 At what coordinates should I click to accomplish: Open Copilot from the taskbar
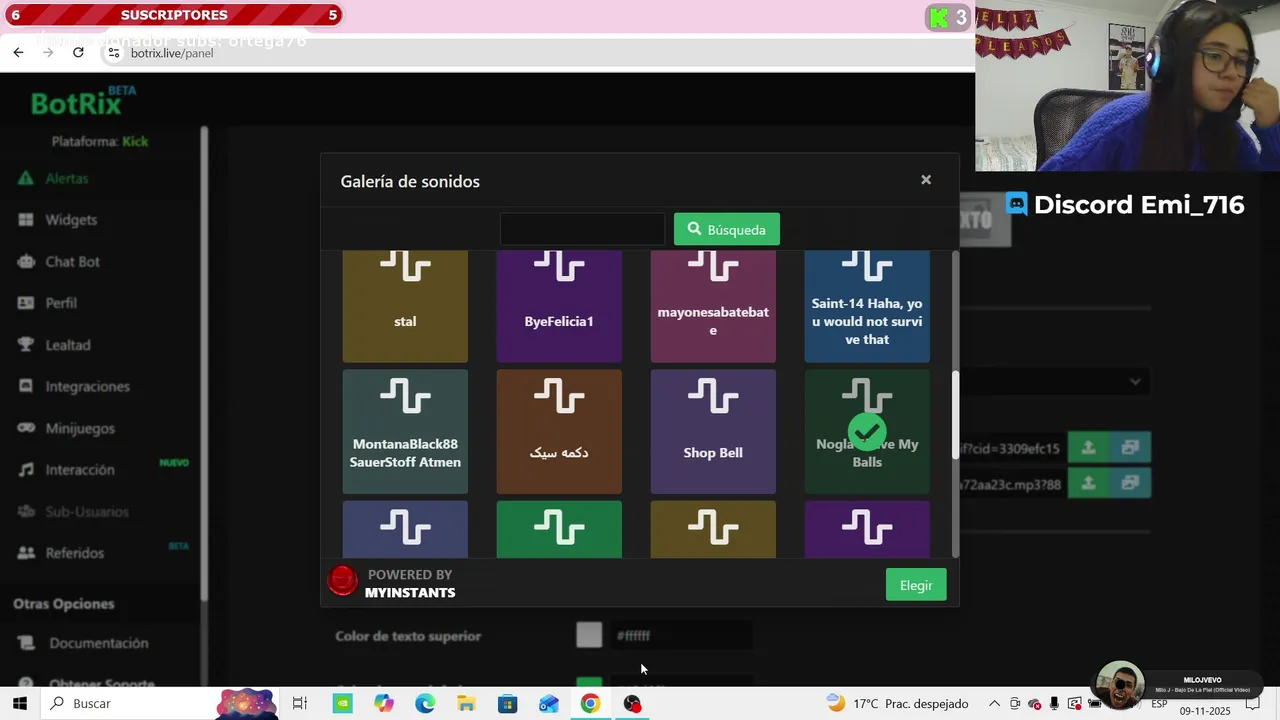tap(384, 704)
